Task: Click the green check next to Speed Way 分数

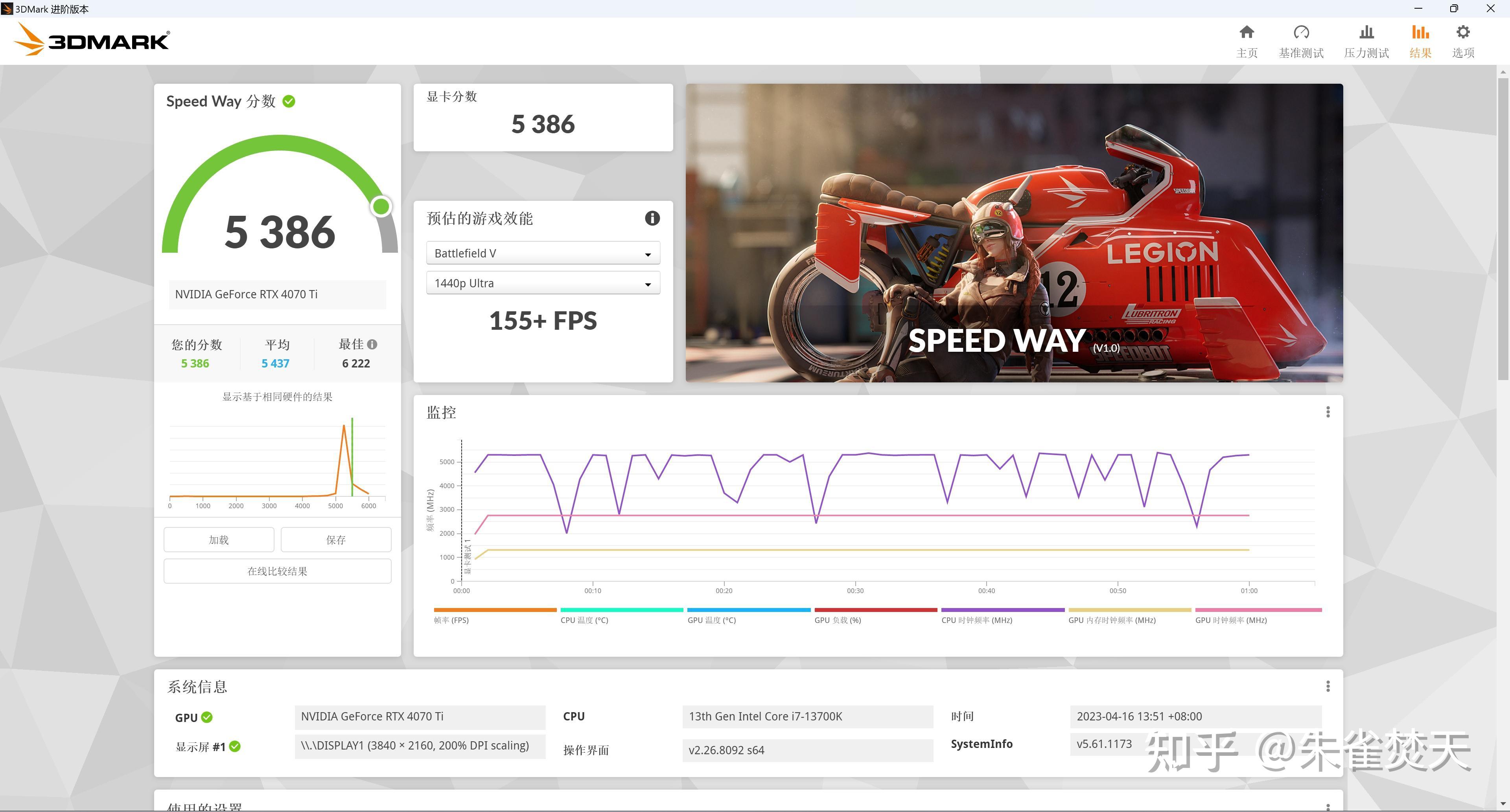Action: click(289, 101)
